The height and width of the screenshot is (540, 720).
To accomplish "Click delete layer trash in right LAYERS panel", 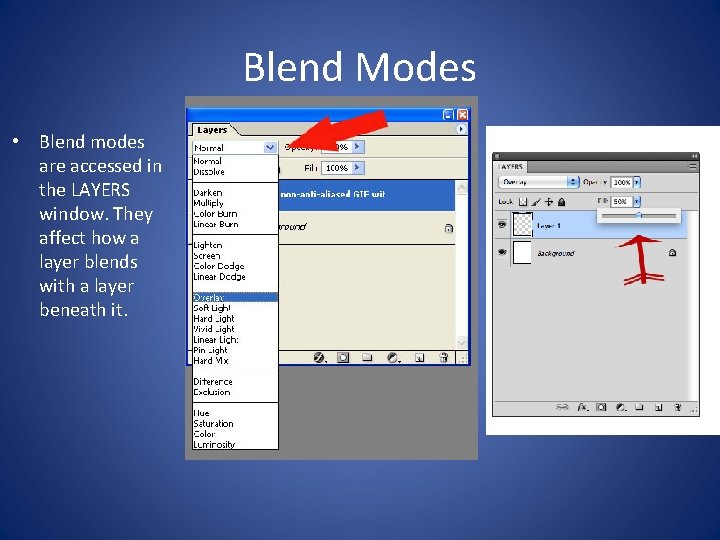I will [677, 407].
